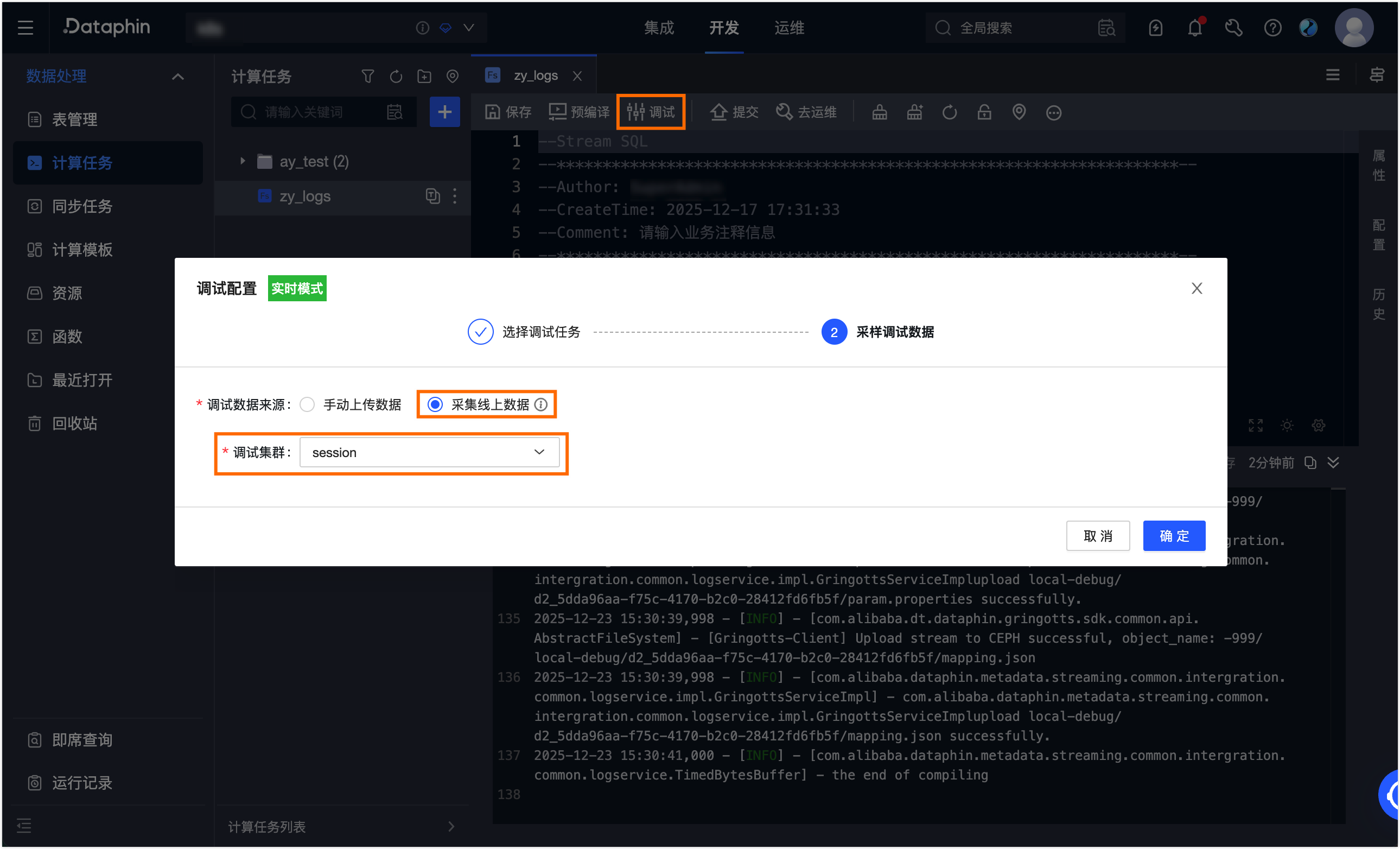Click the blue plus button to add compute task
Viewport: 1400px width, 849px height.
tap(444, 112)
